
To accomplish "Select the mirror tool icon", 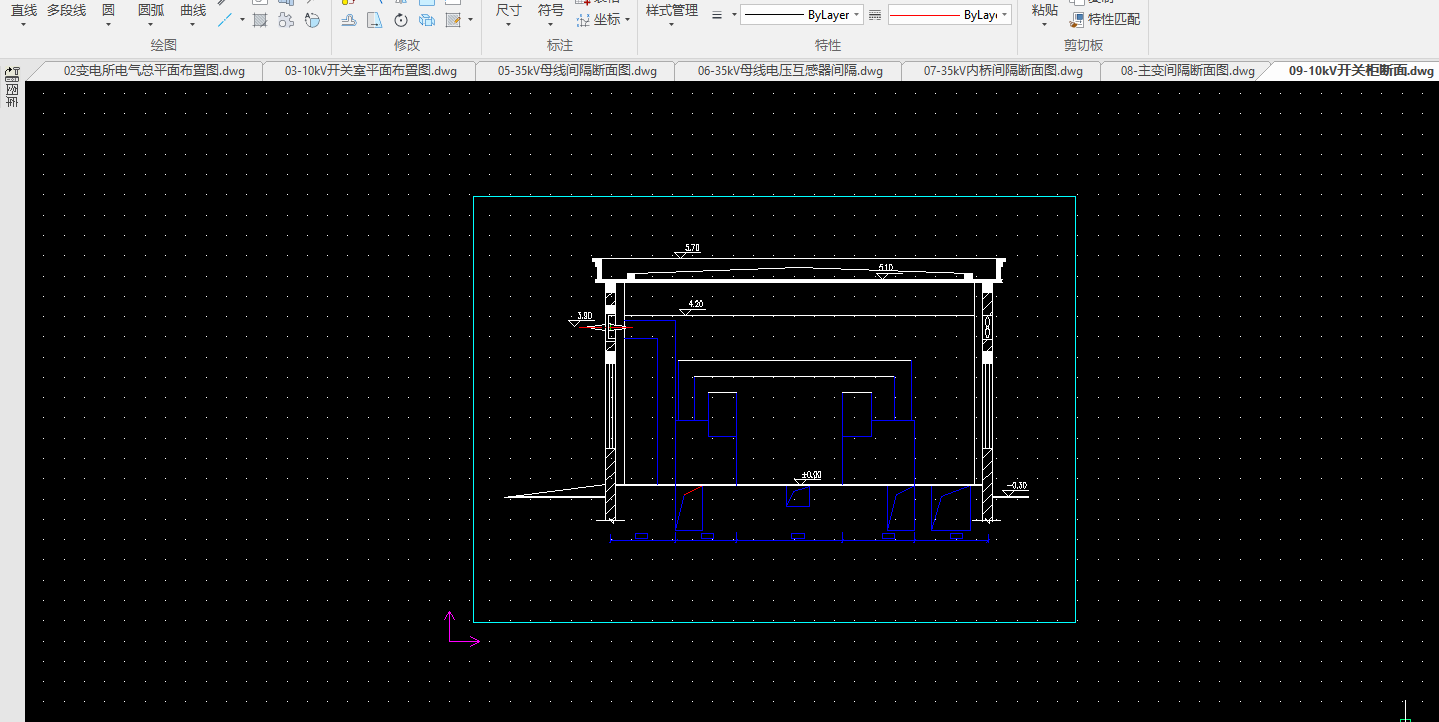I will pos(375,20).
